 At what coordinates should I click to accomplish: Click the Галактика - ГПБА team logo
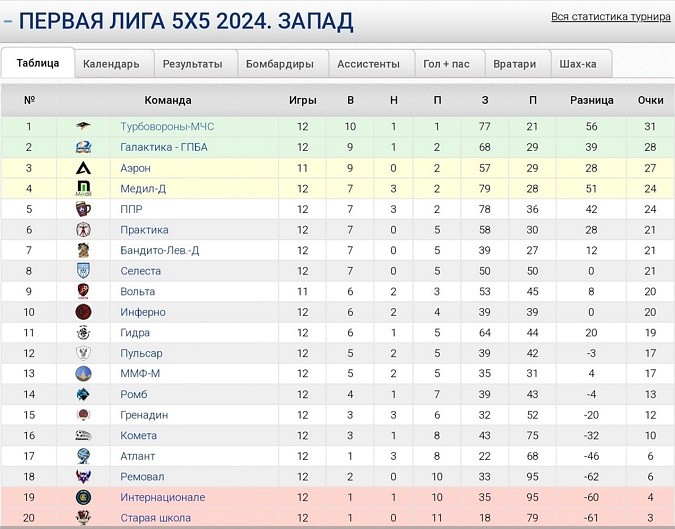pyautogui.click(x=84, y=148)
